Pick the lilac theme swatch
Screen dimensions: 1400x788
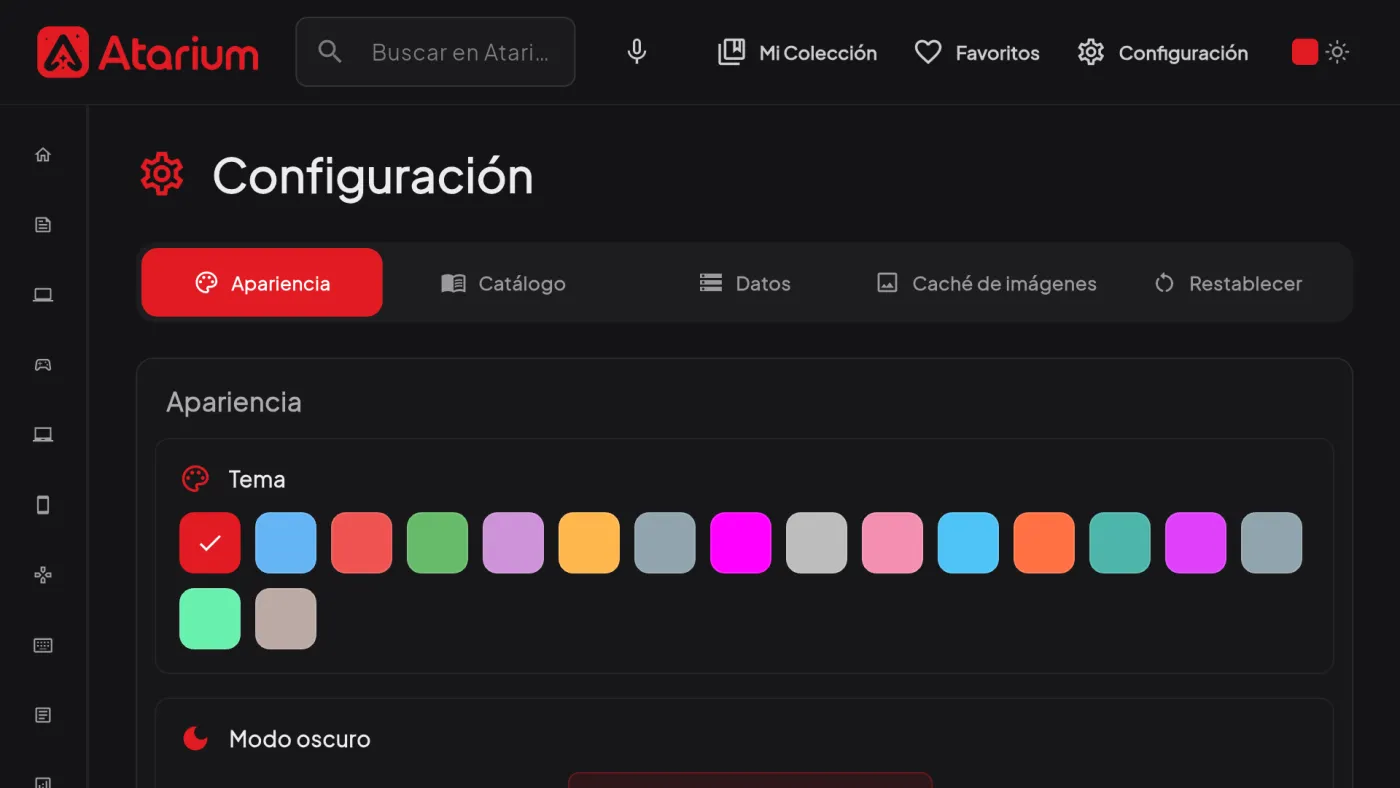pos(513,543)
